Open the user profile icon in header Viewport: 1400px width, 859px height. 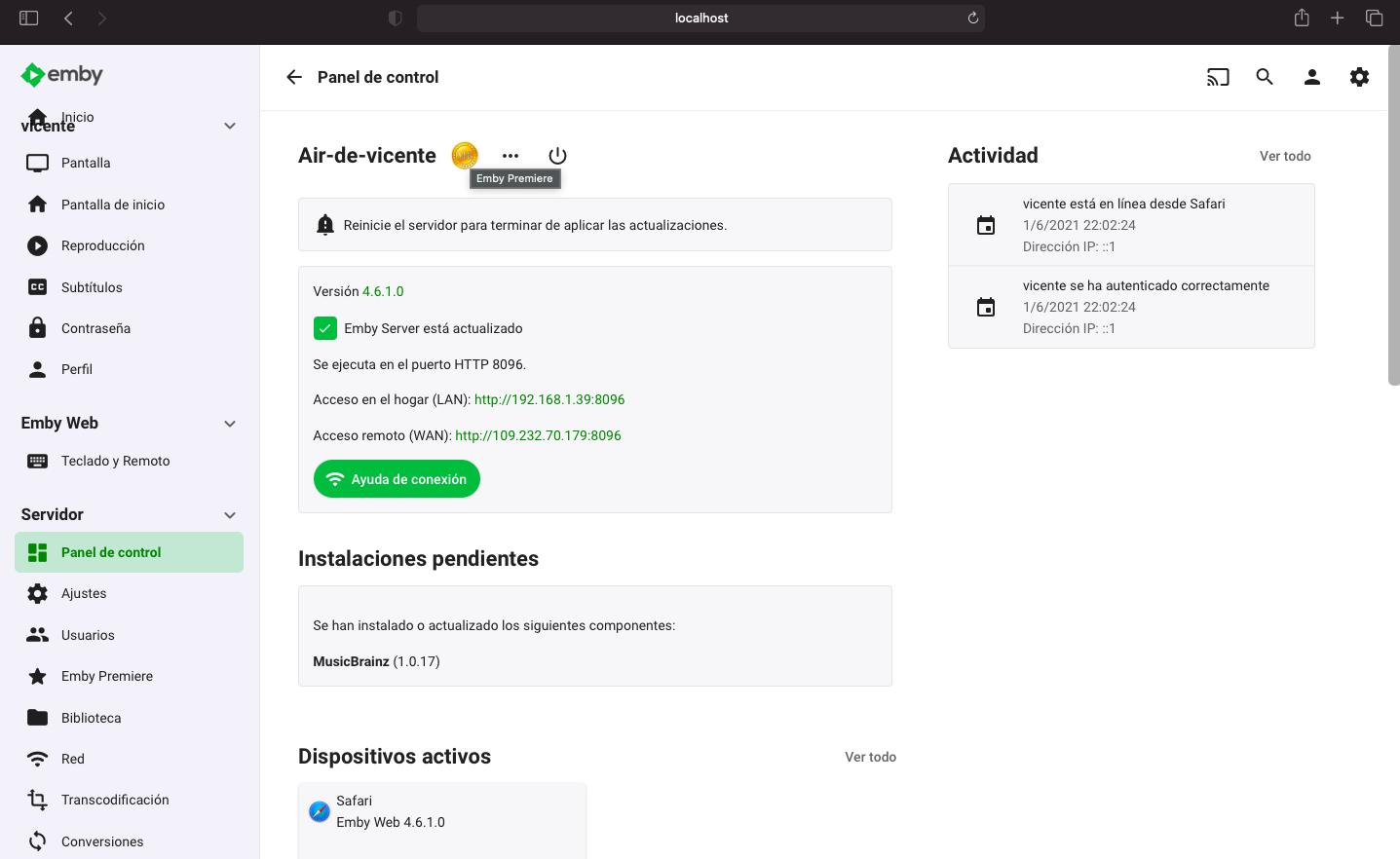[x=1311, y=77]
